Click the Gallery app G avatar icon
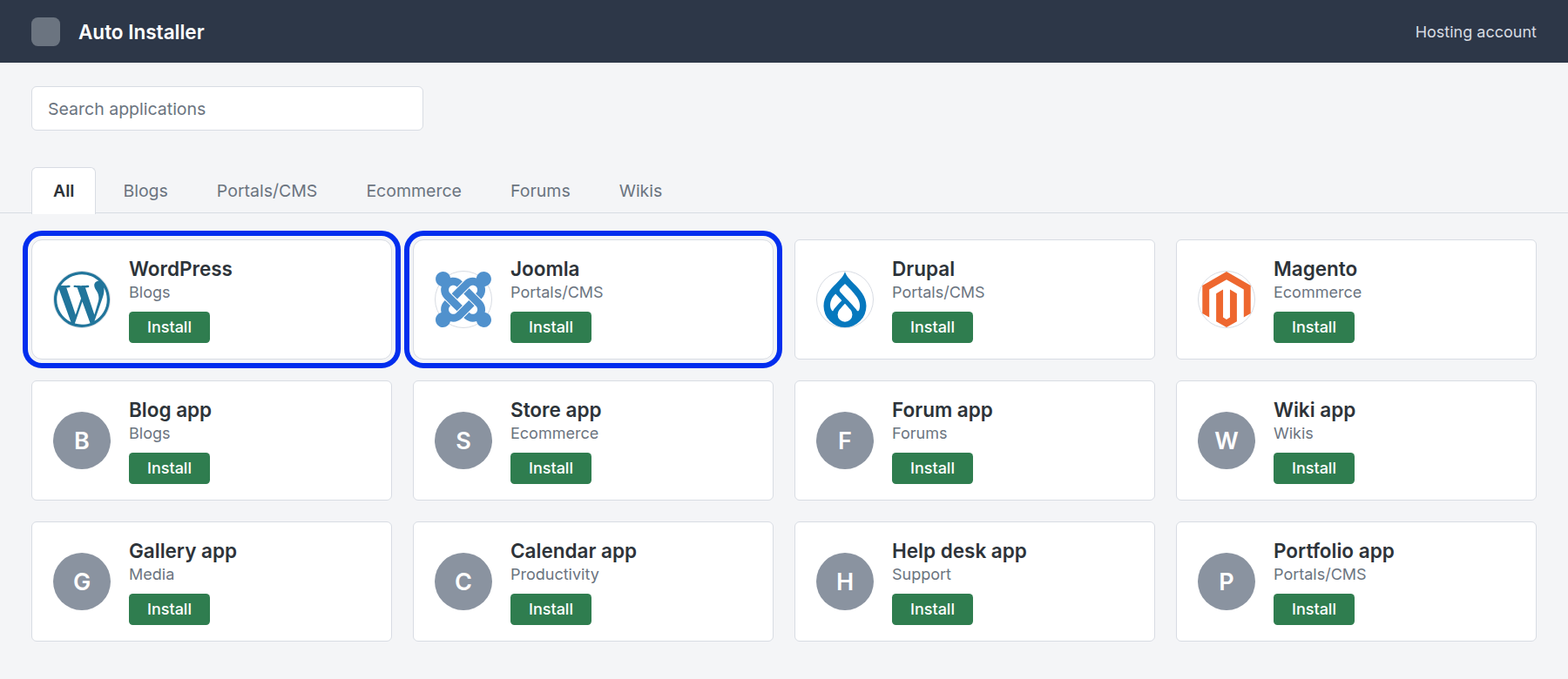Screen dimensions: 1568x679 [x=82, y=582]
